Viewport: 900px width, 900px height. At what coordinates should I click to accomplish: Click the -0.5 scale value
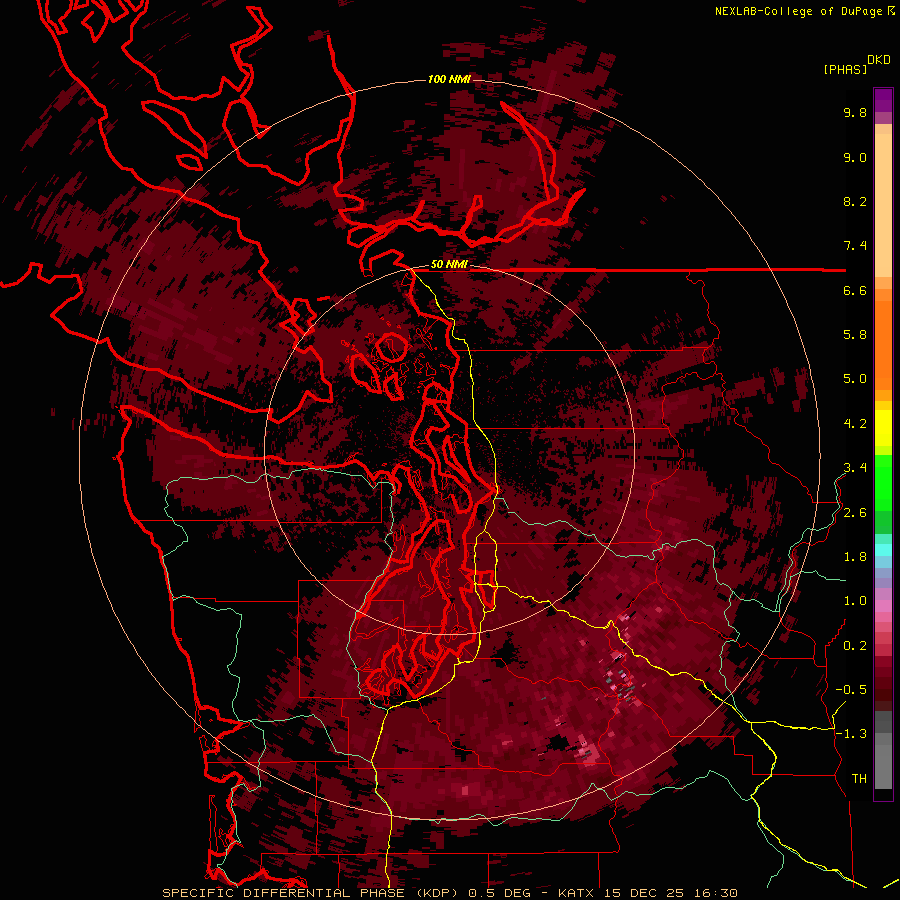pos(851,690)
